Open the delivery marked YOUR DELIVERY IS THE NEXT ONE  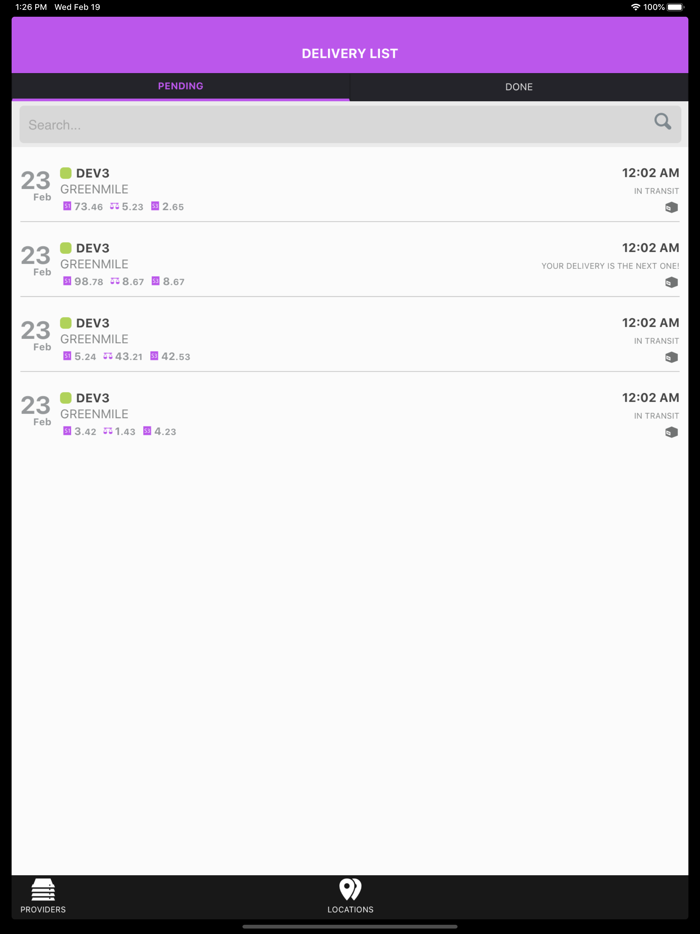[x=350, y=263]
